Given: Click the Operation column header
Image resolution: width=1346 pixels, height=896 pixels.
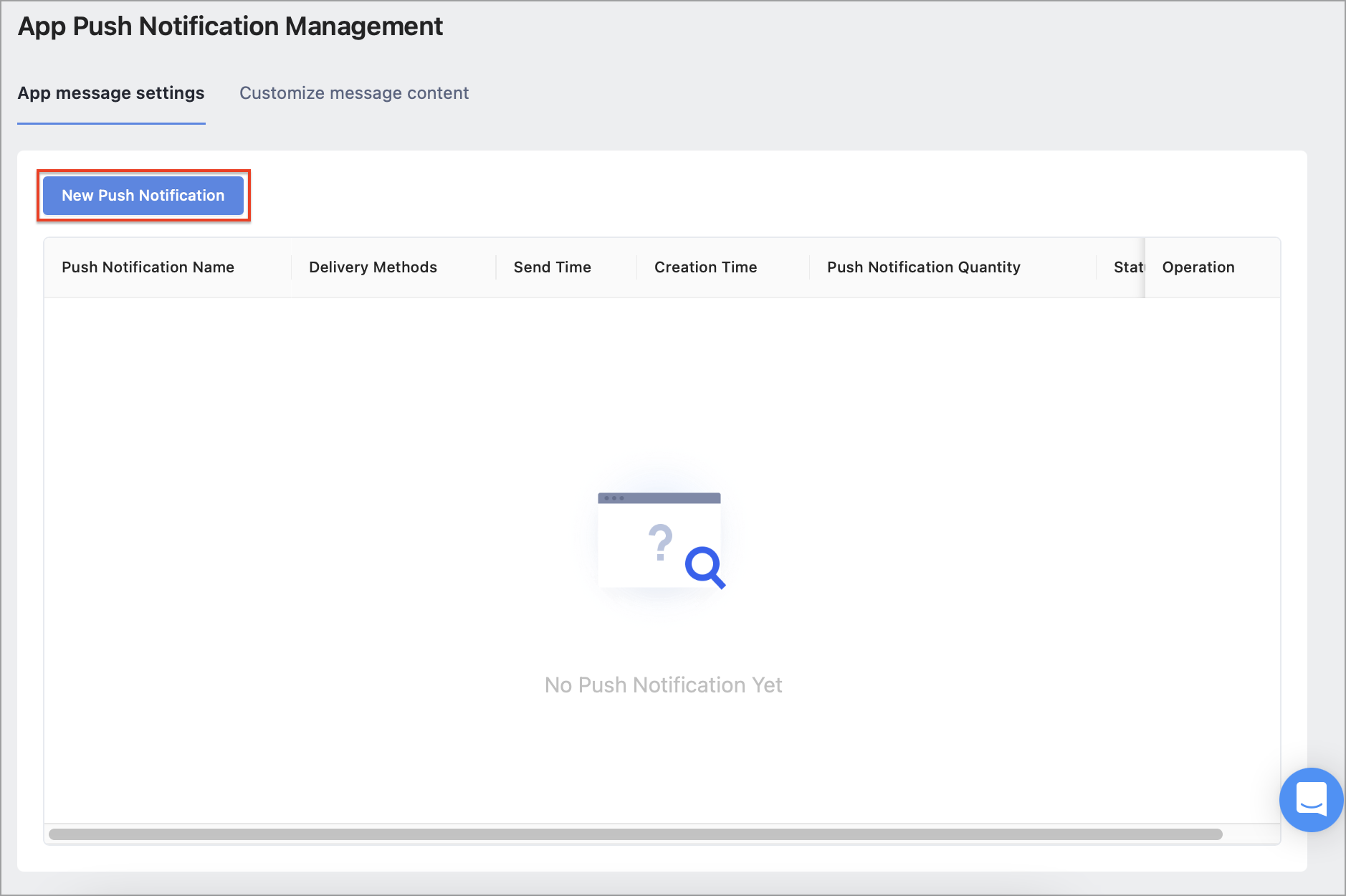Looking at the screenshot, I should pos(1197,267).
